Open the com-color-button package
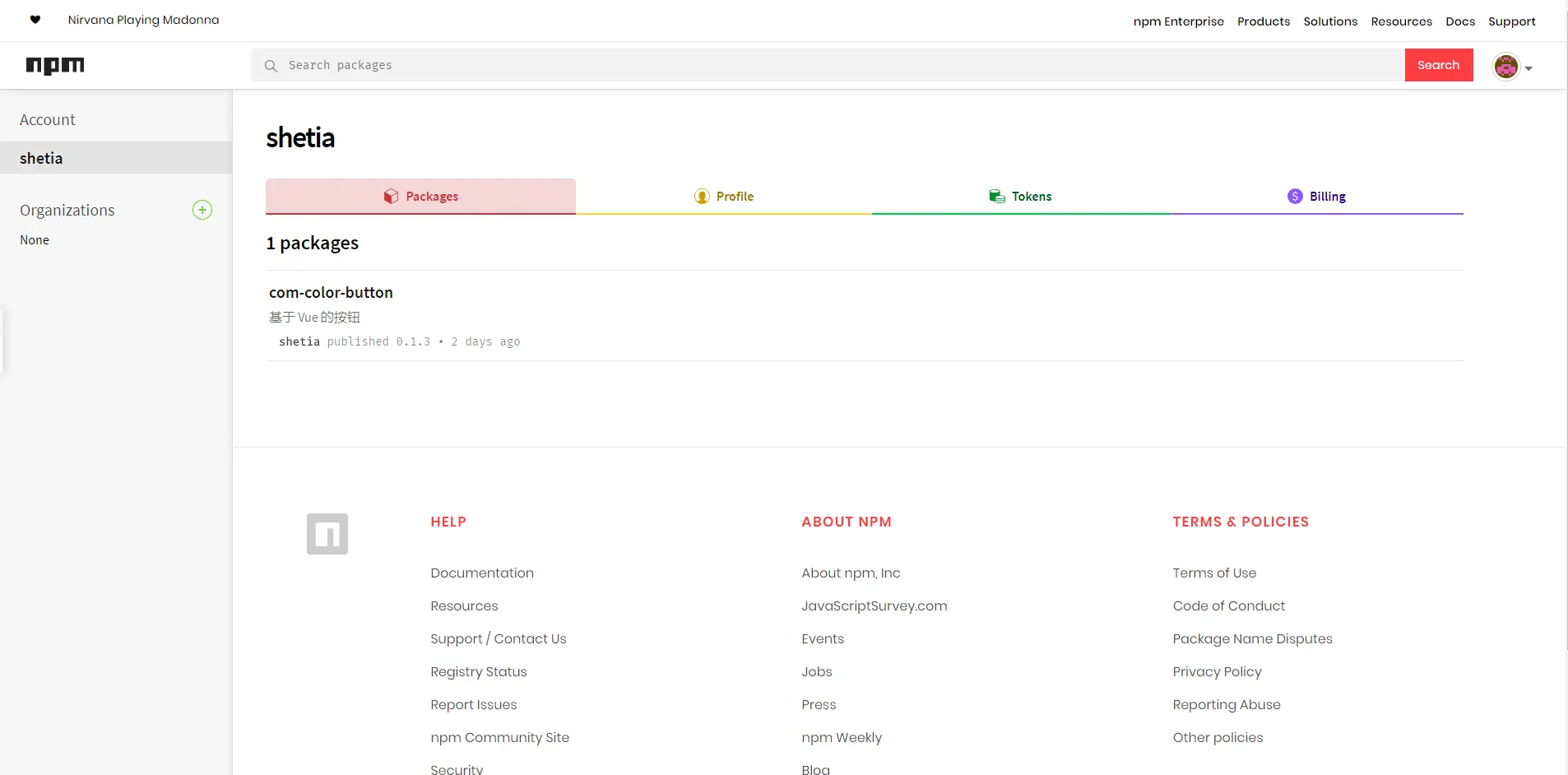Screen dimensions: 1568x775 coord(331,292)
